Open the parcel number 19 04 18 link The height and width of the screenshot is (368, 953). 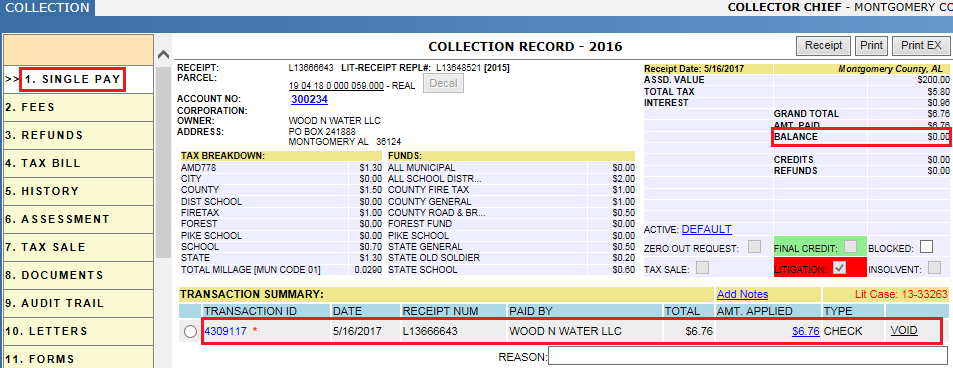tap(336, 86)
